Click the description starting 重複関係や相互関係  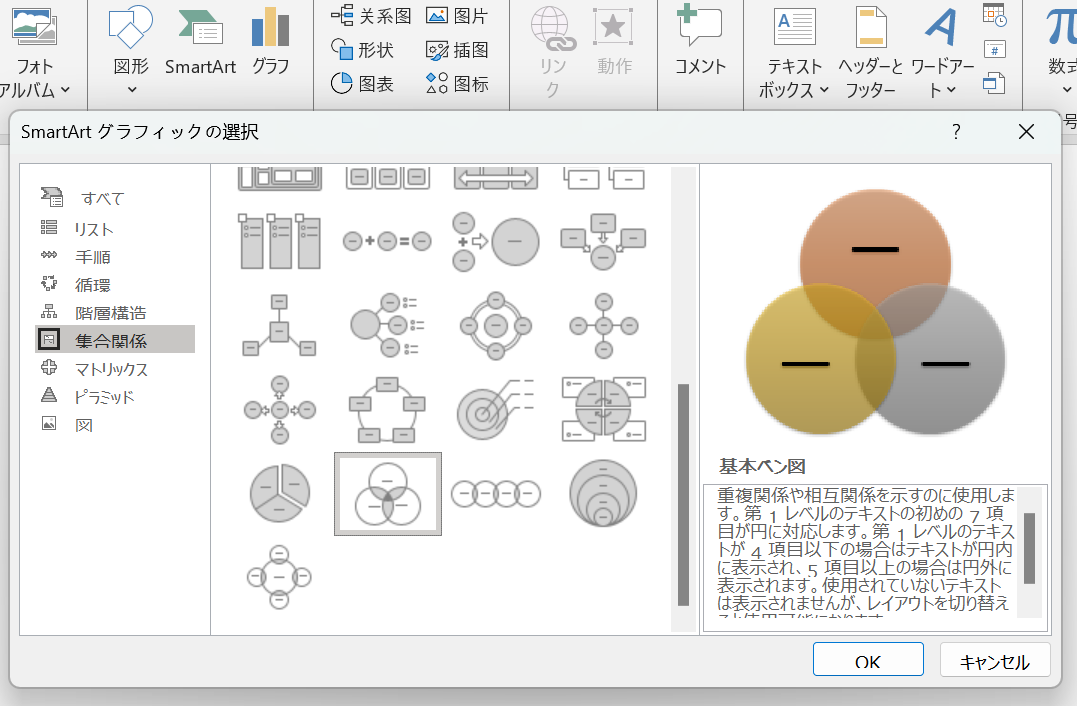865,550
